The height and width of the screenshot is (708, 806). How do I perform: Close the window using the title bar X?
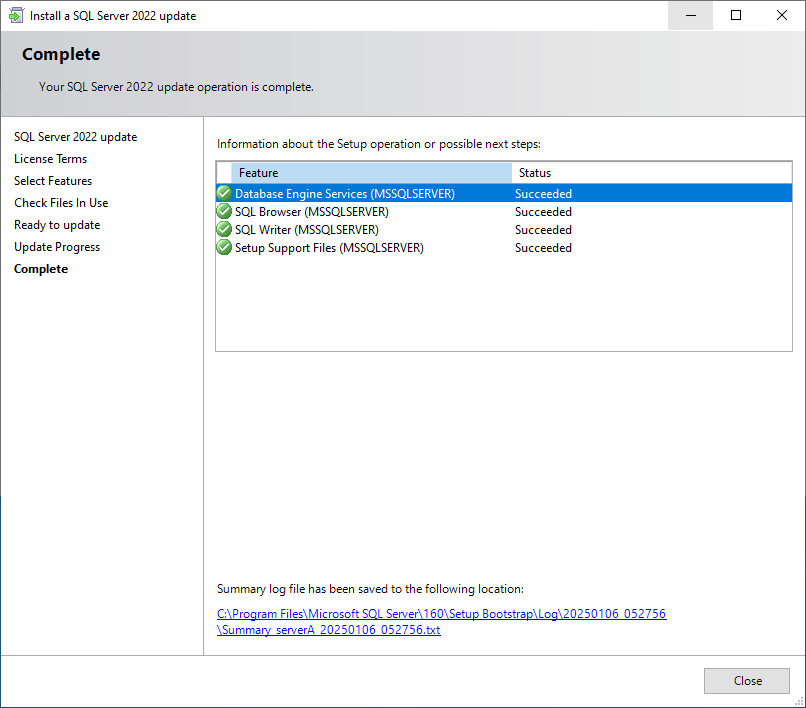tap(781, 15)
